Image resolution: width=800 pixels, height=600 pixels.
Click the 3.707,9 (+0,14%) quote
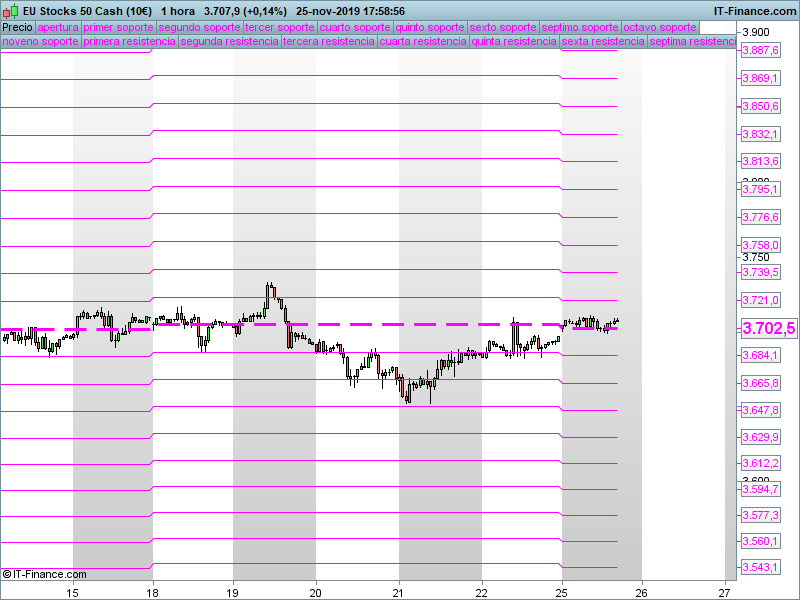pyautogui.click(x=245, y=11)
